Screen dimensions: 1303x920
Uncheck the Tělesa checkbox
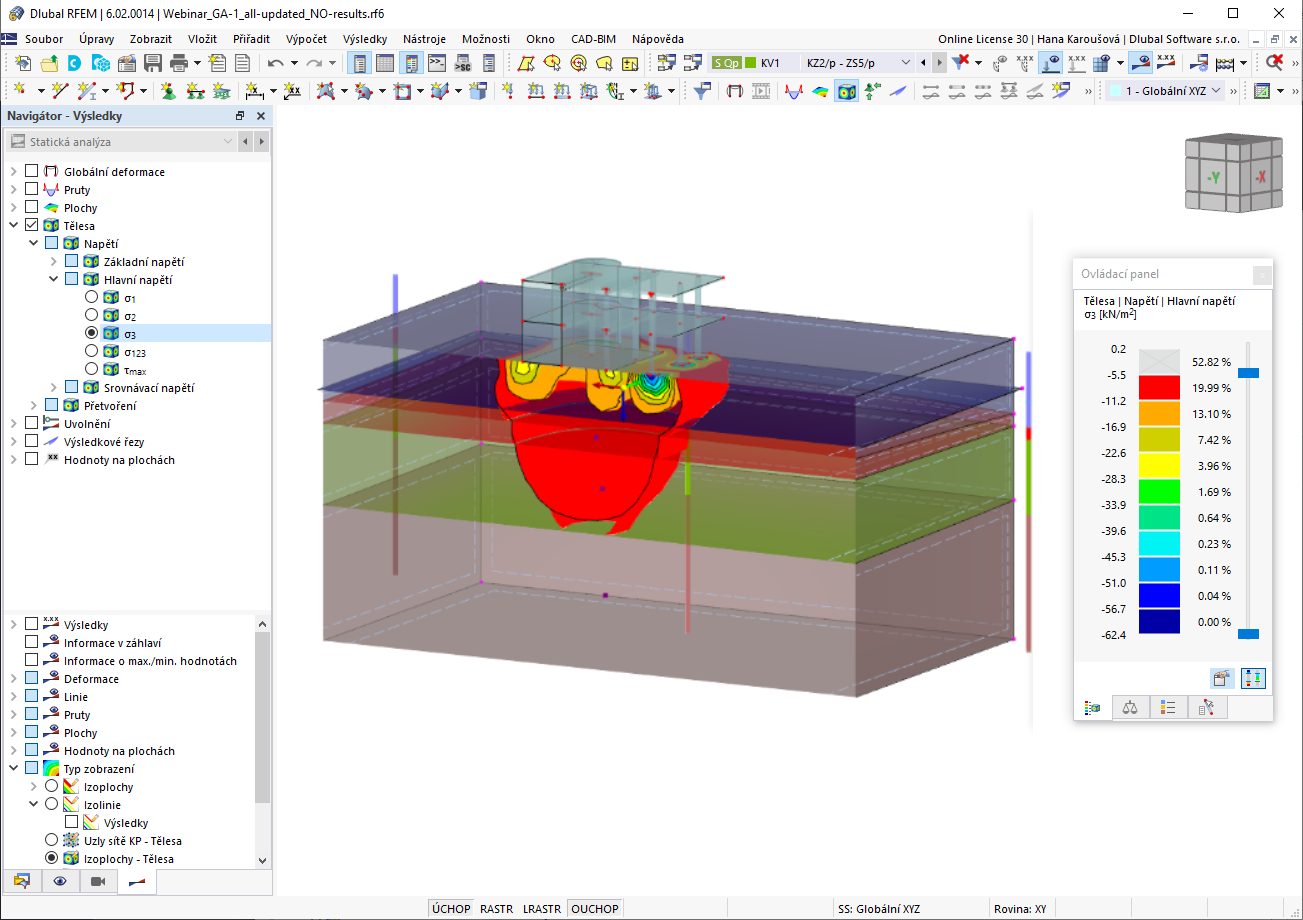32,226
